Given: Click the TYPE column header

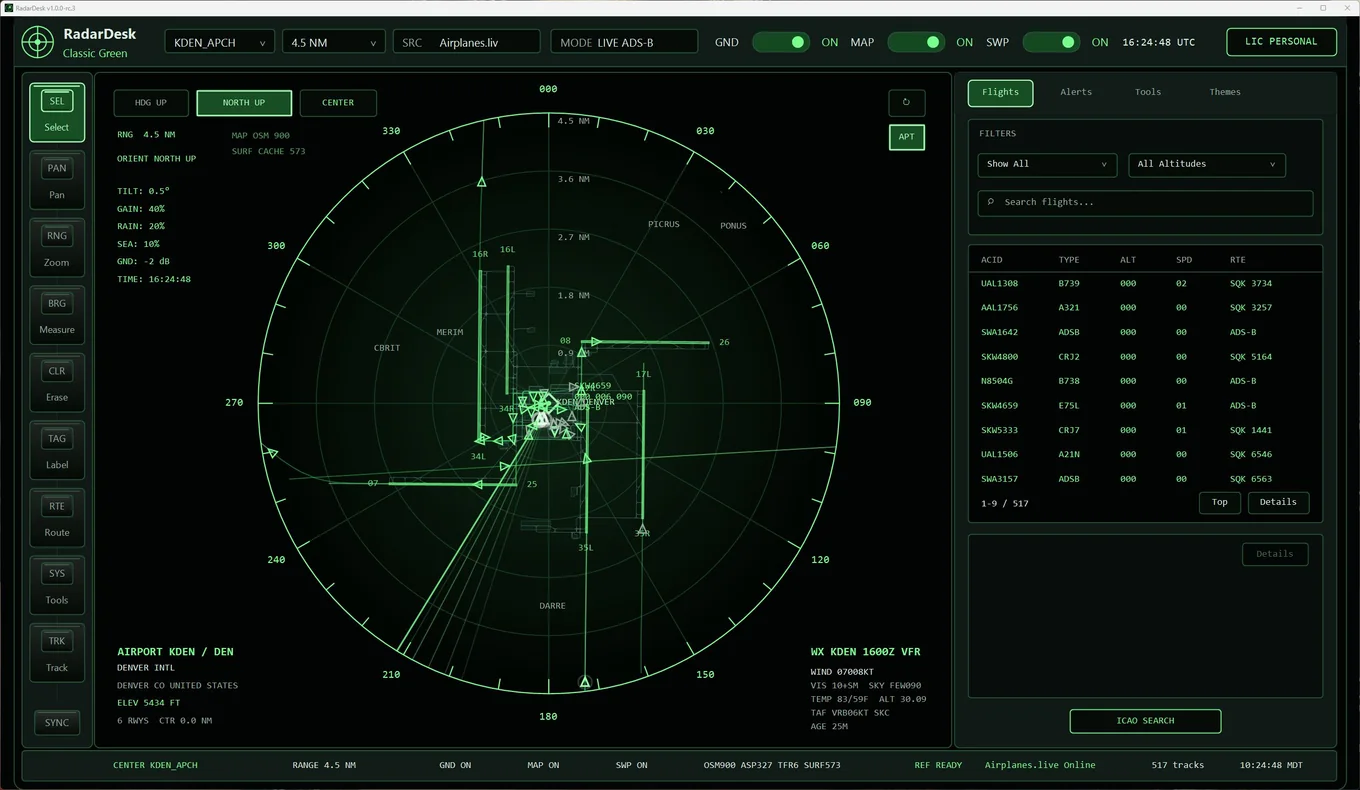Looking at the screenshot, I should click(1069, 260).
